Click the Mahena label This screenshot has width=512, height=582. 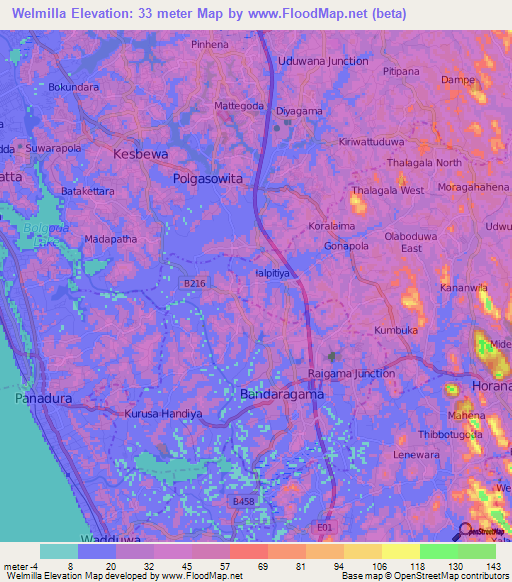(466, 416)
